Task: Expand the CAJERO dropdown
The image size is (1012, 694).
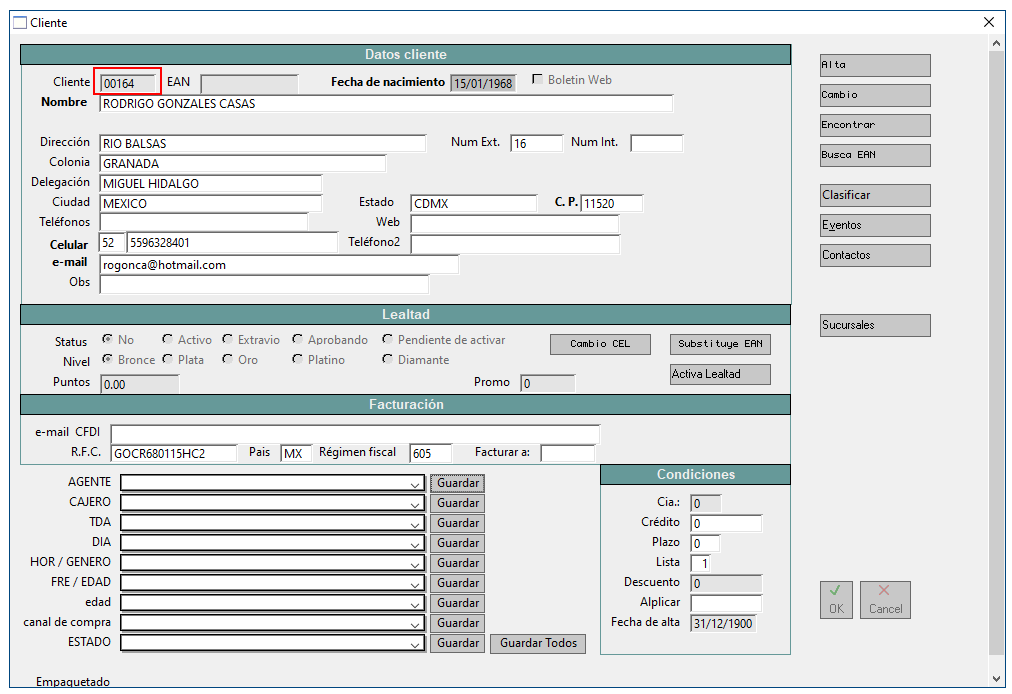Action: click(x=415, y=504)
